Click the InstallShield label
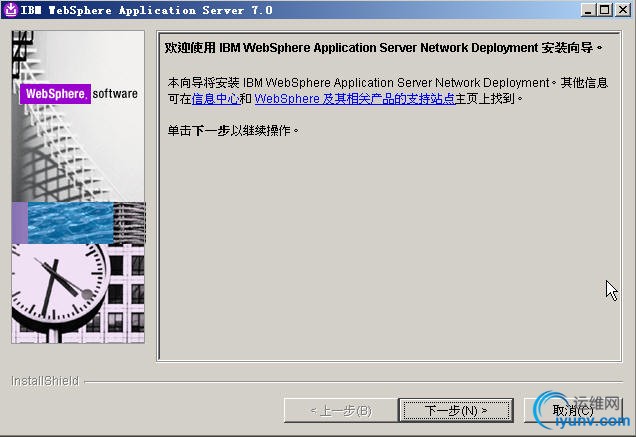Image resolution: width=636 pixels, height=437 pixels. pyautogui.click(x=45, y=381)
